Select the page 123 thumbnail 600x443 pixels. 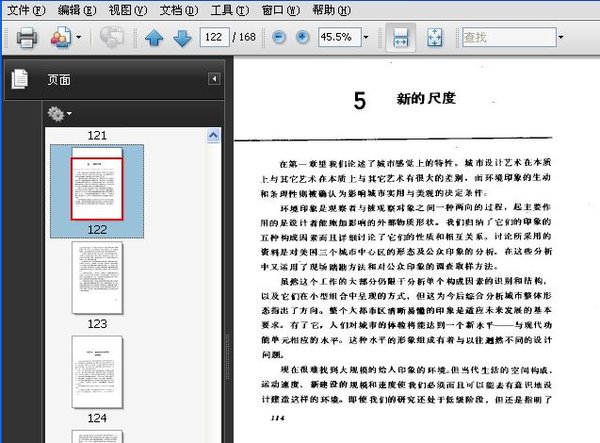pos(97,278)
